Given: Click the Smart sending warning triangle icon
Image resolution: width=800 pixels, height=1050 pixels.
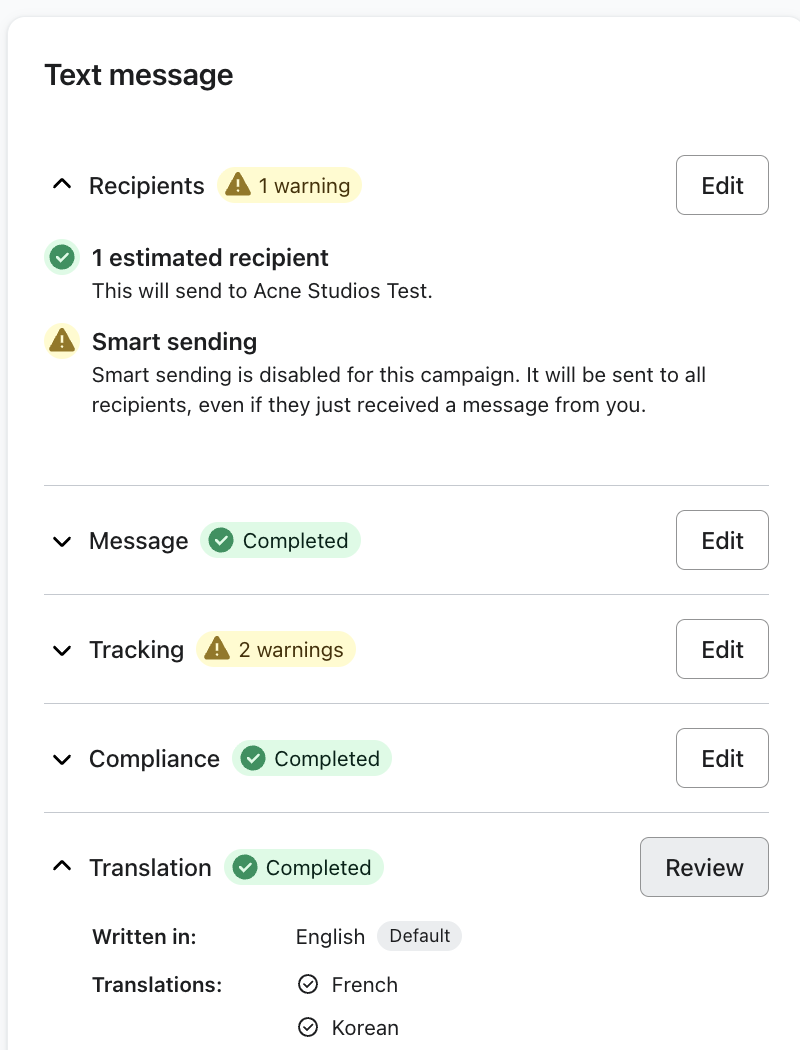Looking at the screenshot, I should pyautogui.click(x=62, y=342).
